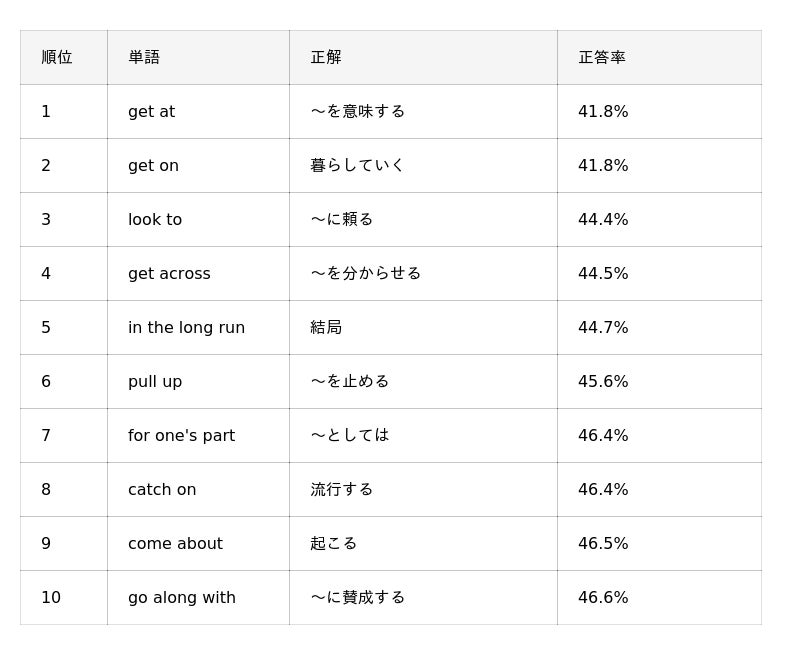This screenshot has width=800, height=655.
Task: Select the 'get on' word cell
Action: pyautogui.click(x=198, y=165)
